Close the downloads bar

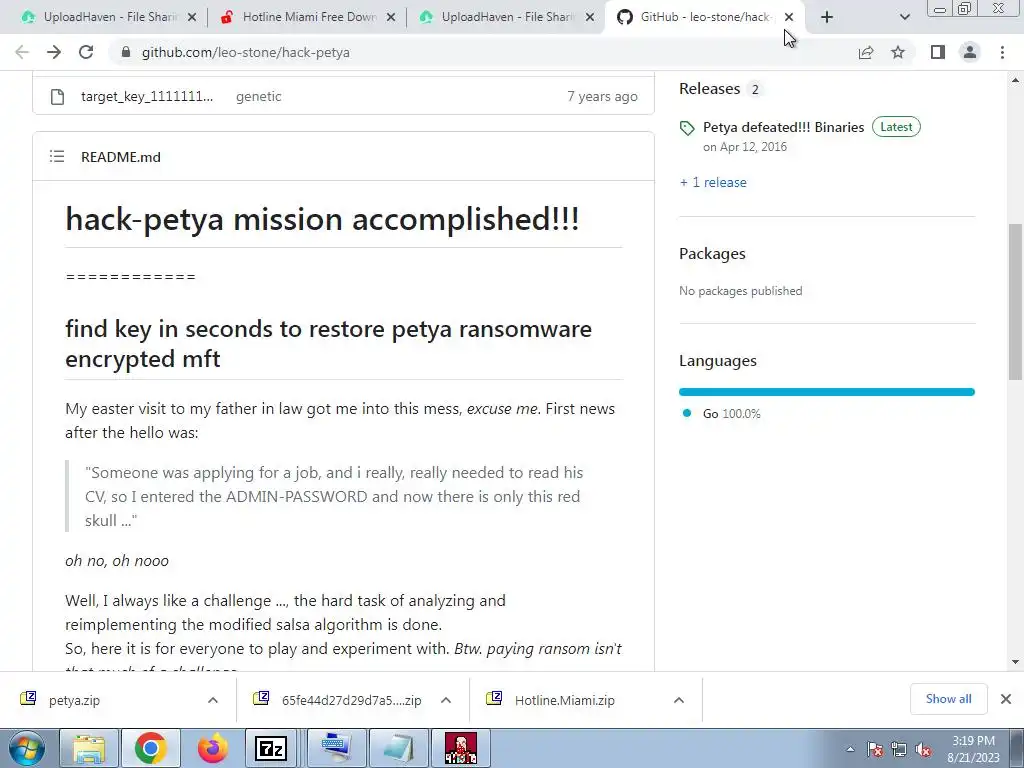click(1006, 699)
